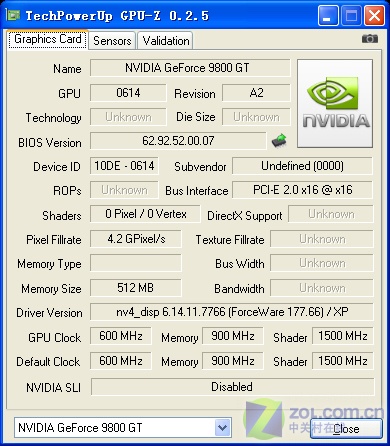Select the Device ID 10DE - 0614 field

tap(124, 166)
